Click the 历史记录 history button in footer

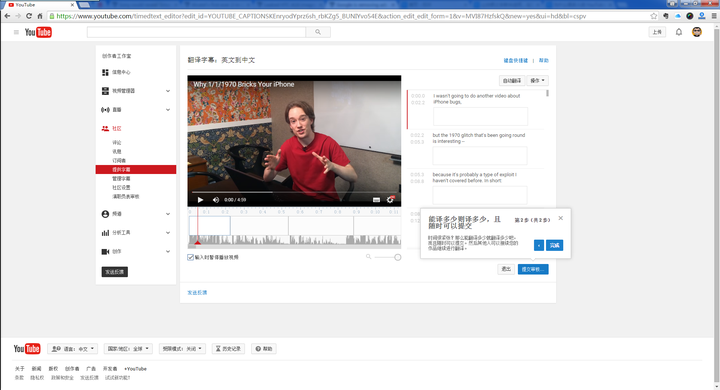click(228, 349)
